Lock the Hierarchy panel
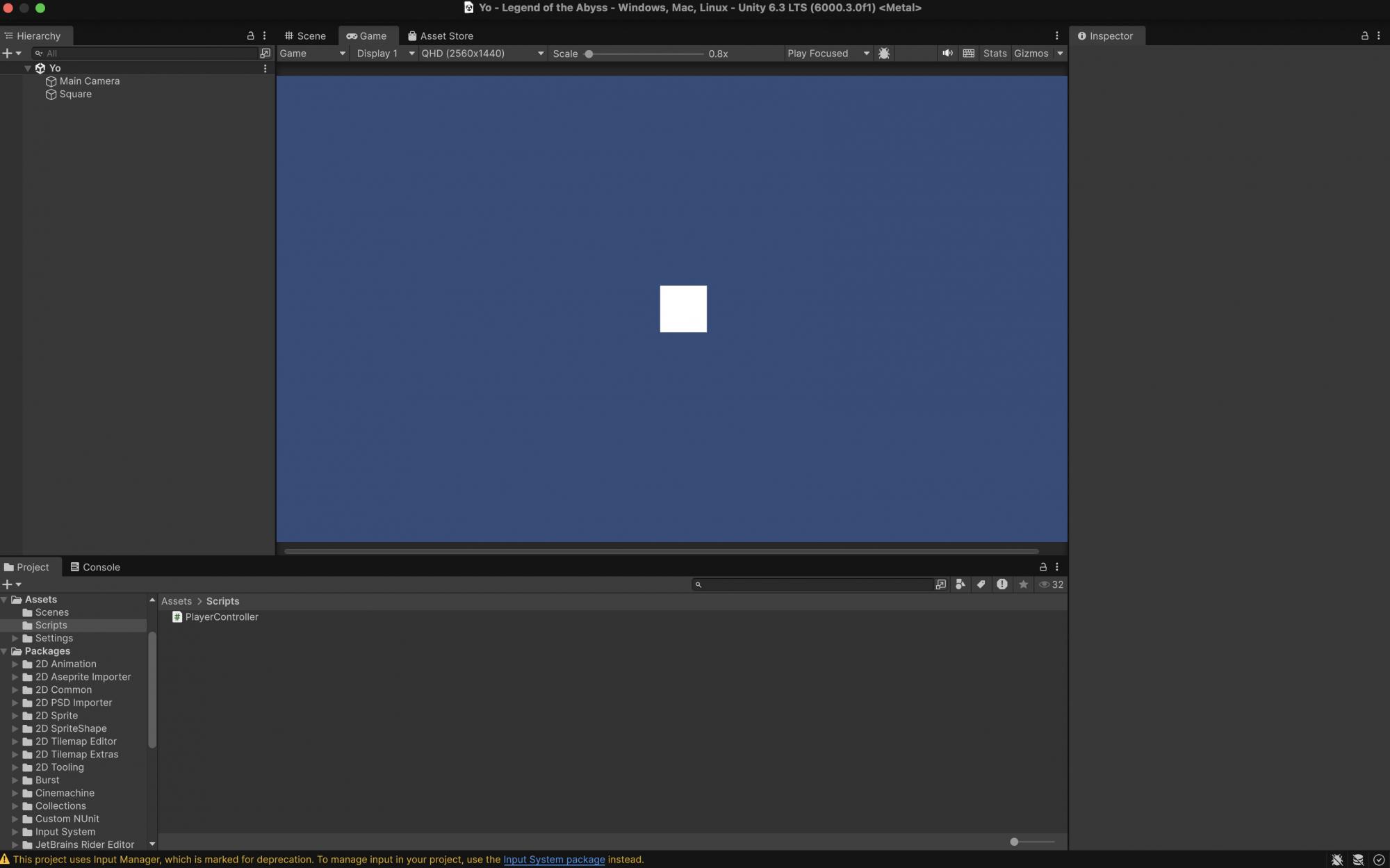The image size is (1390, 868). [x=250, y=35]
